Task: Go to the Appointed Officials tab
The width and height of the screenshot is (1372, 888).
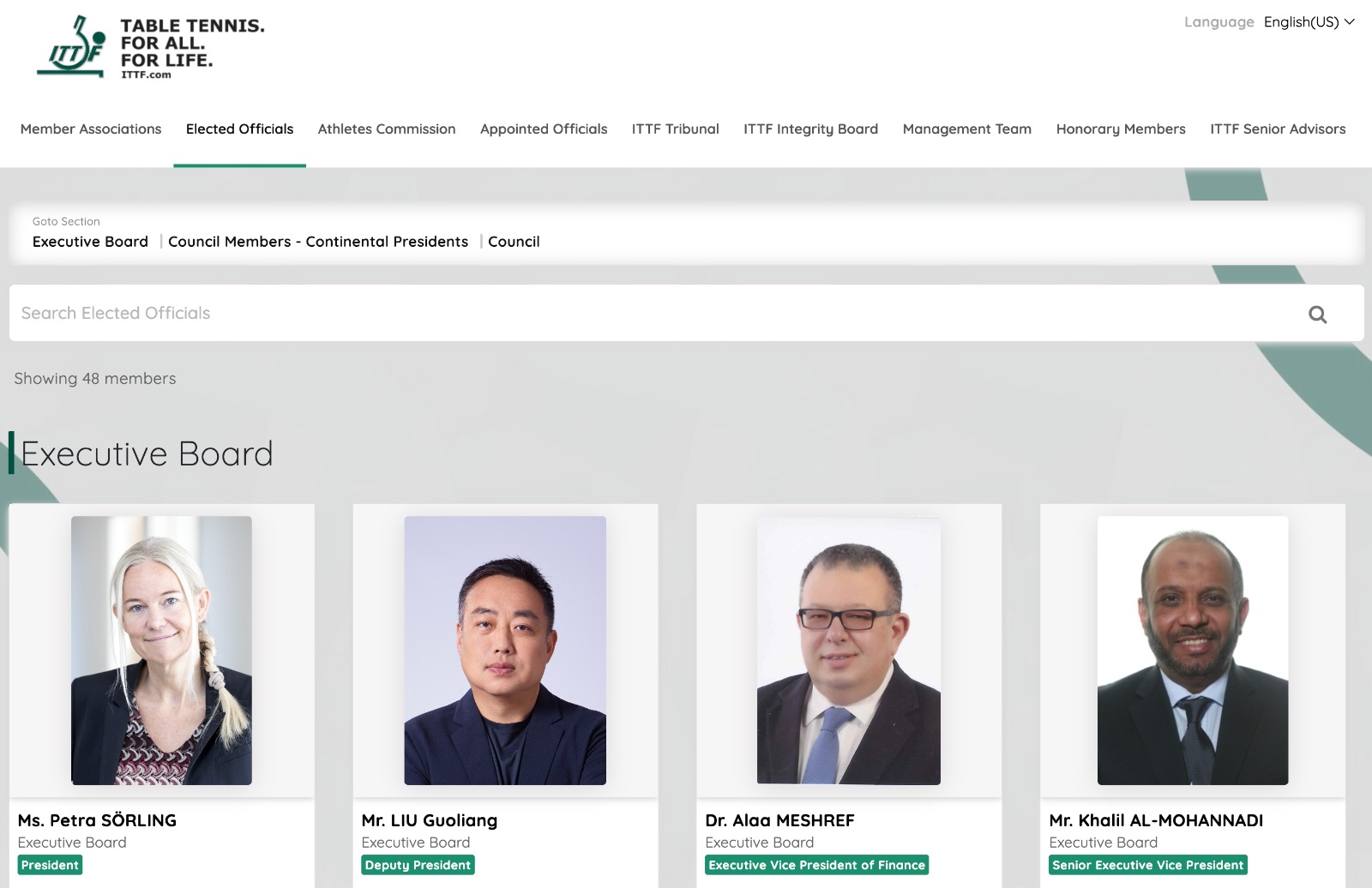Action: tap(544, 129)
